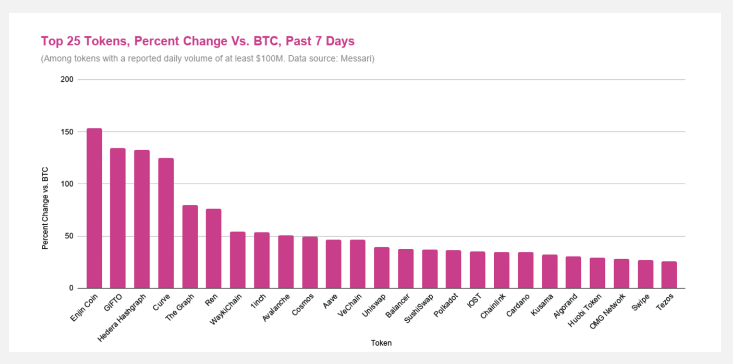
Task: Select the Ren bar
Action: 214,249
